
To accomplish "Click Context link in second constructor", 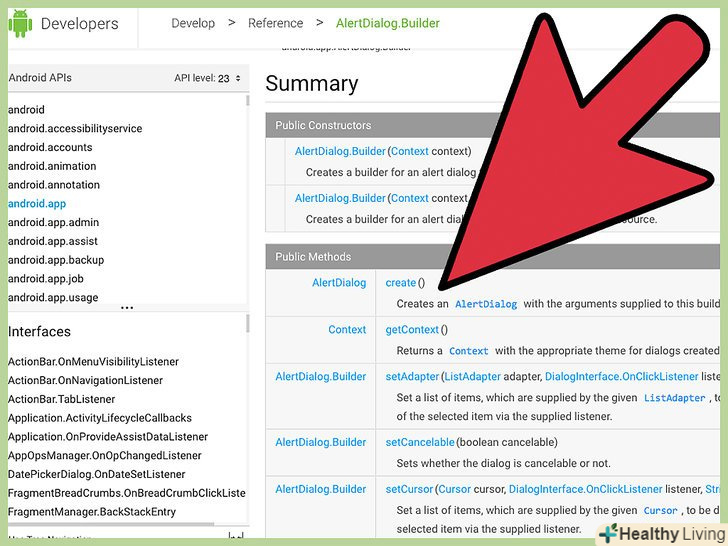I will click(x=410, y=198).
